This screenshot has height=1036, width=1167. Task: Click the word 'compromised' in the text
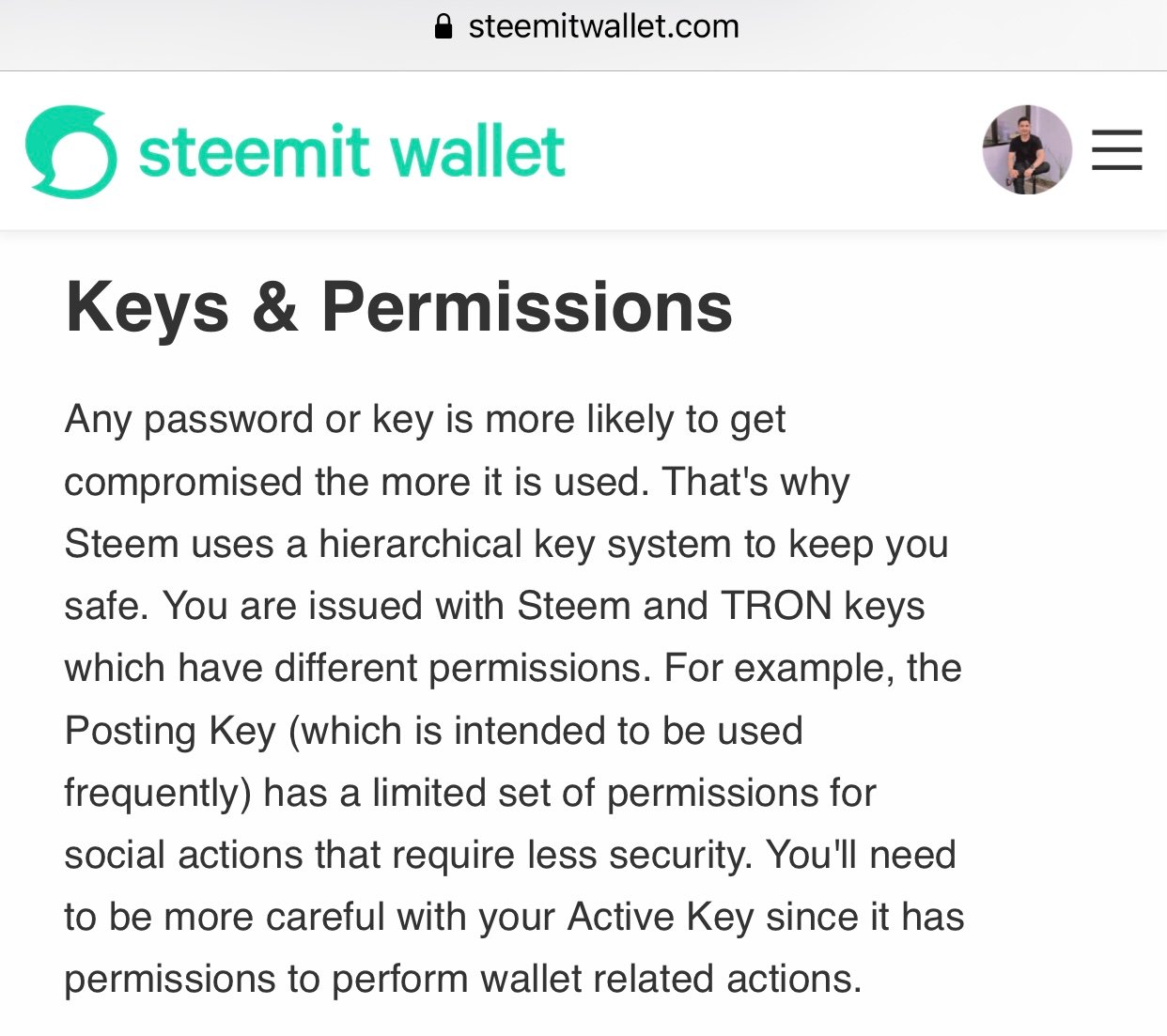(x=183, y=482)
